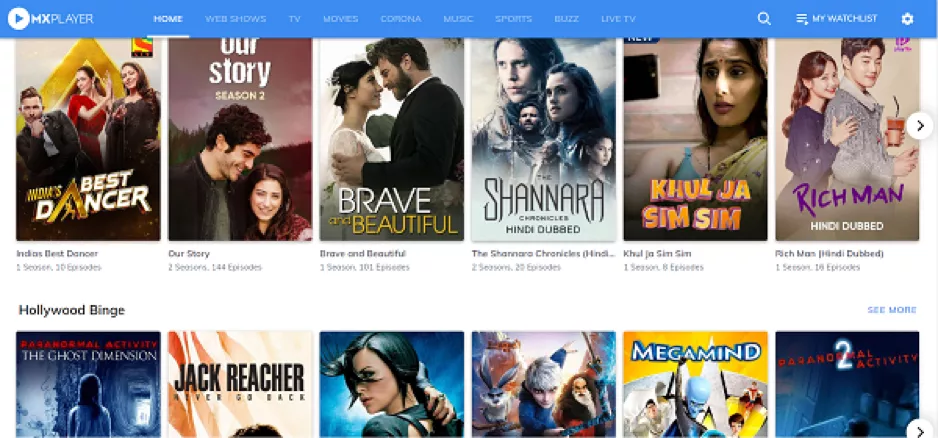Open the Our Story title link
This screenshot has height=438, width=938.
coord(187,254)
